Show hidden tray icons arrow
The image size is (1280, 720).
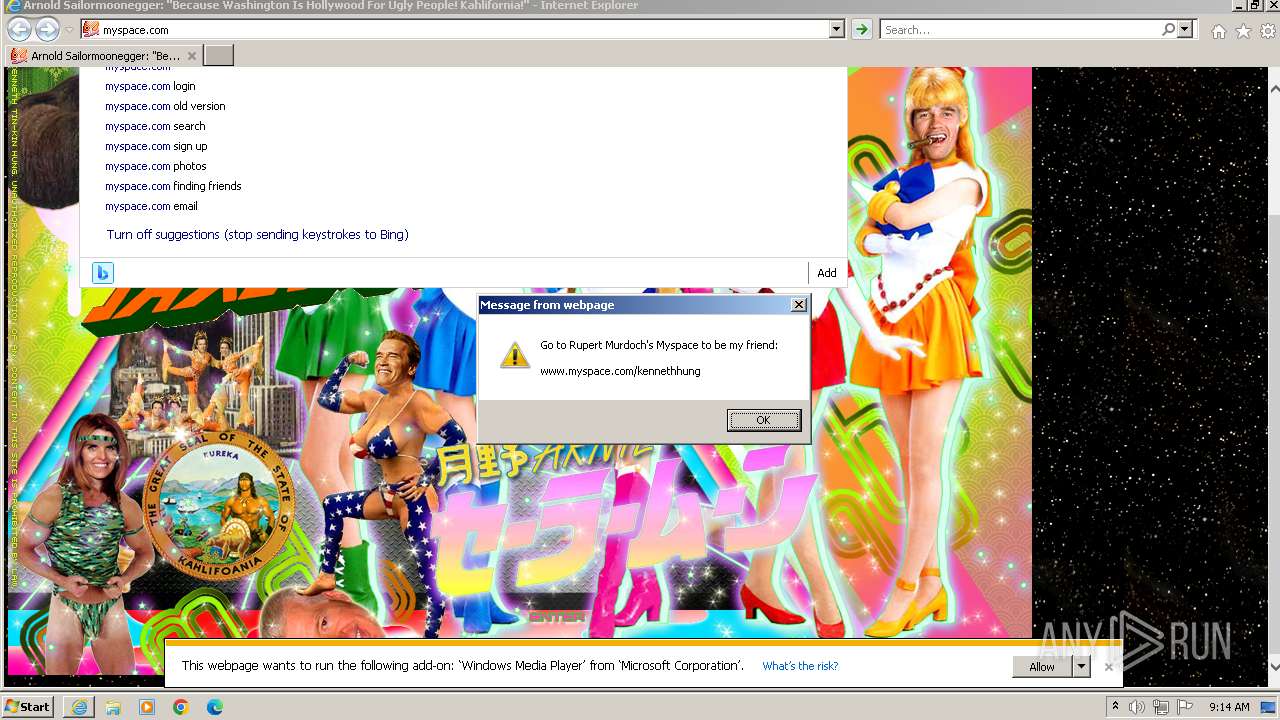pos(1115,707)
